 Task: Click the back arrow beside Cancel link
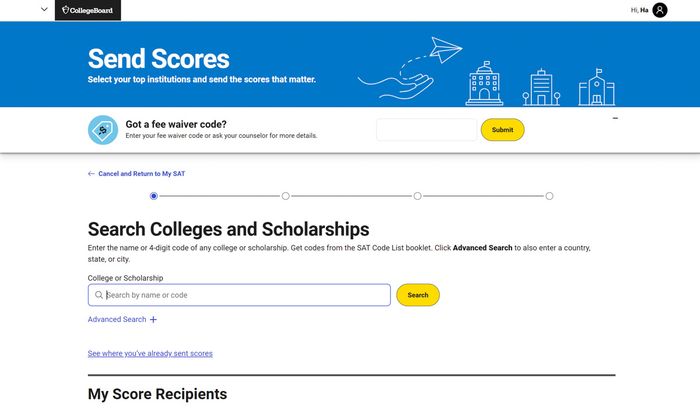91,174
